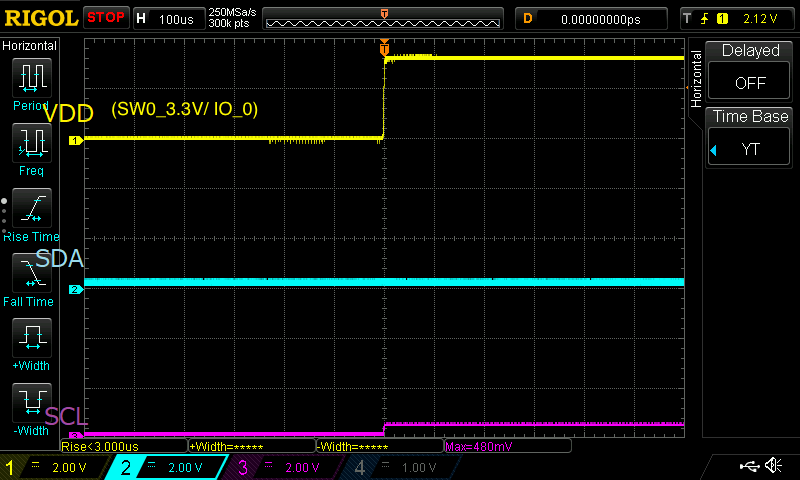Click the RIGOL logo
The width and height of the screenshot is (800, 480).
click(40, 18)
